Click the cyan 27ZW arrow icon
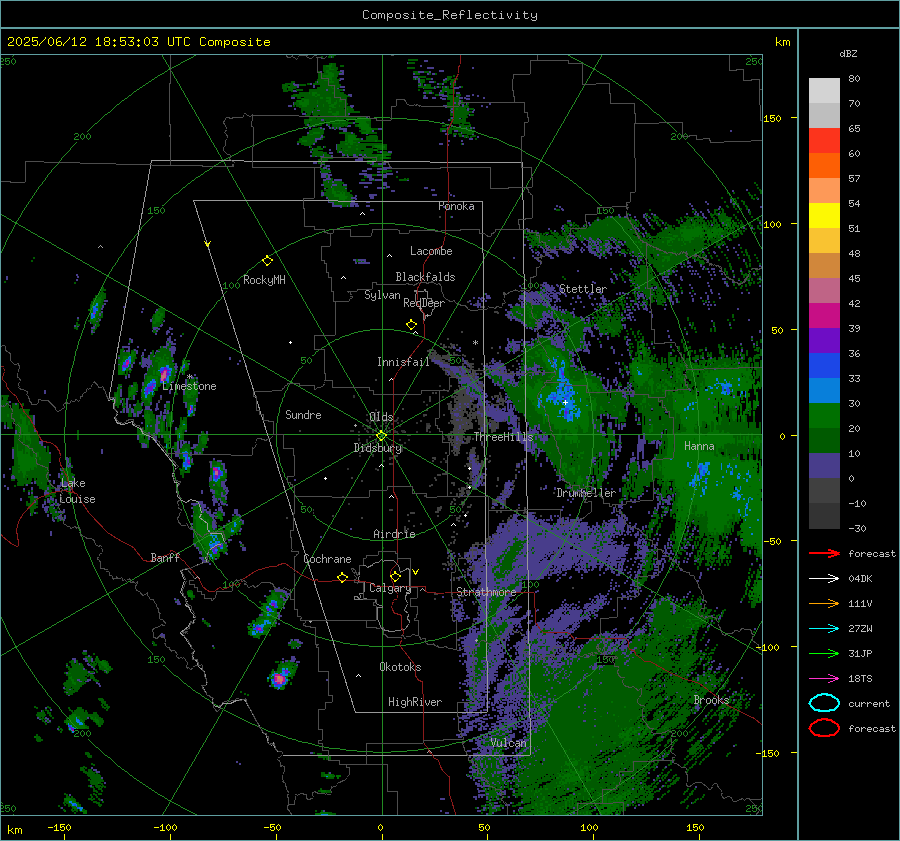 824,629
